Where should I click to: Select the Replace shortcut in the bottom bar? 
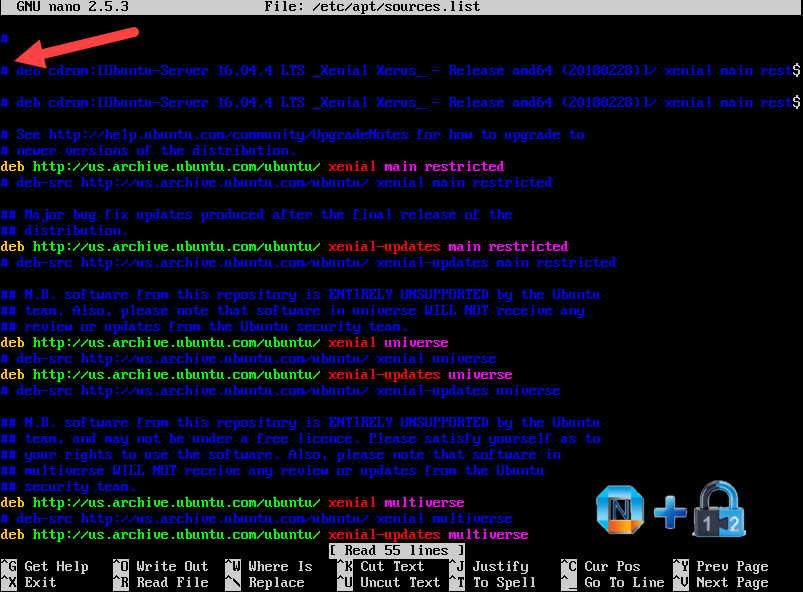(x=265, y=582)
